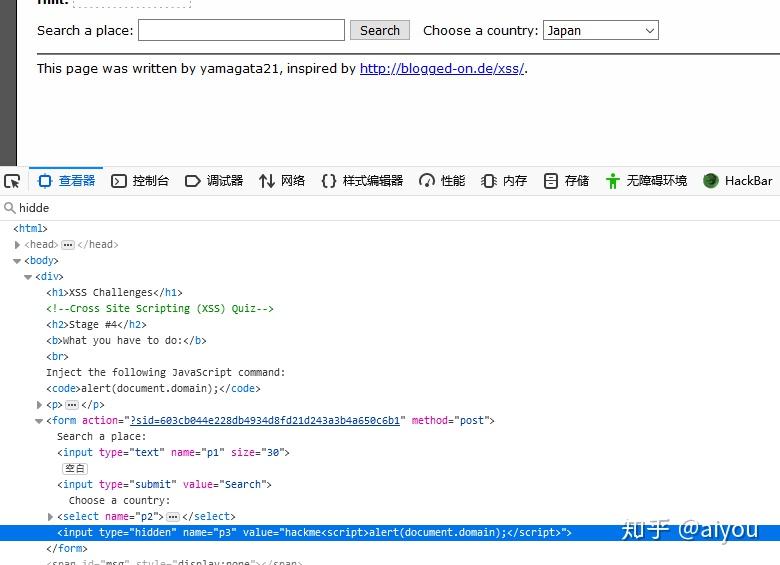This screenshot has width=780, height=565.
Task: Switch to the 查看器 inspector tab
Action: [66, 181]
